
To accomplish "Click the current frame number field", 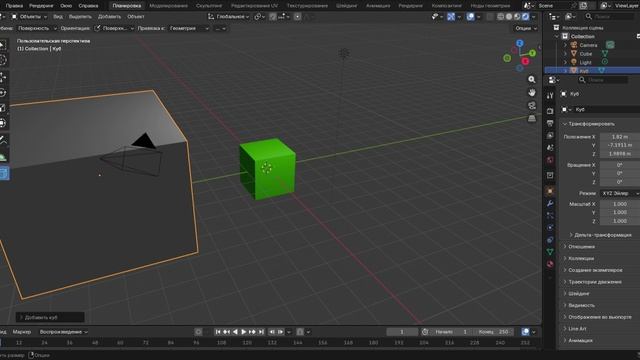I will click(402, 332).
